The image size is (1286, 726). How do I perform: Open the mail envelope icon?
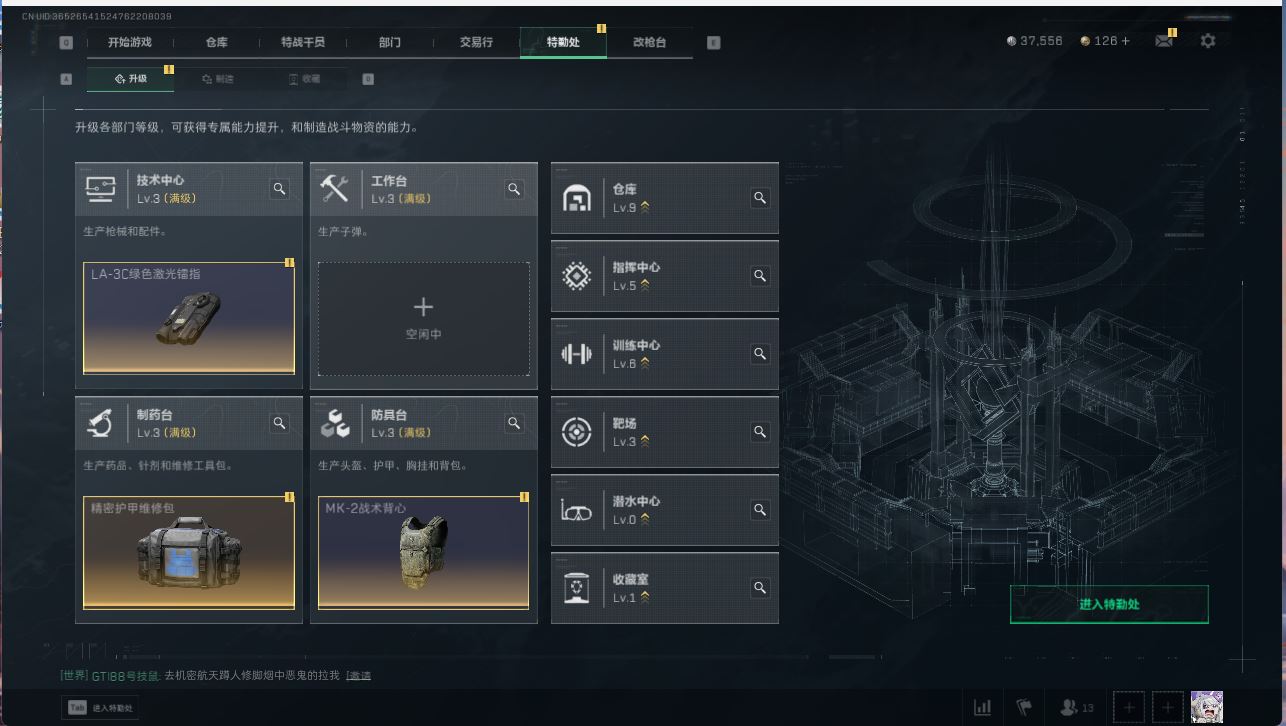1164,41
